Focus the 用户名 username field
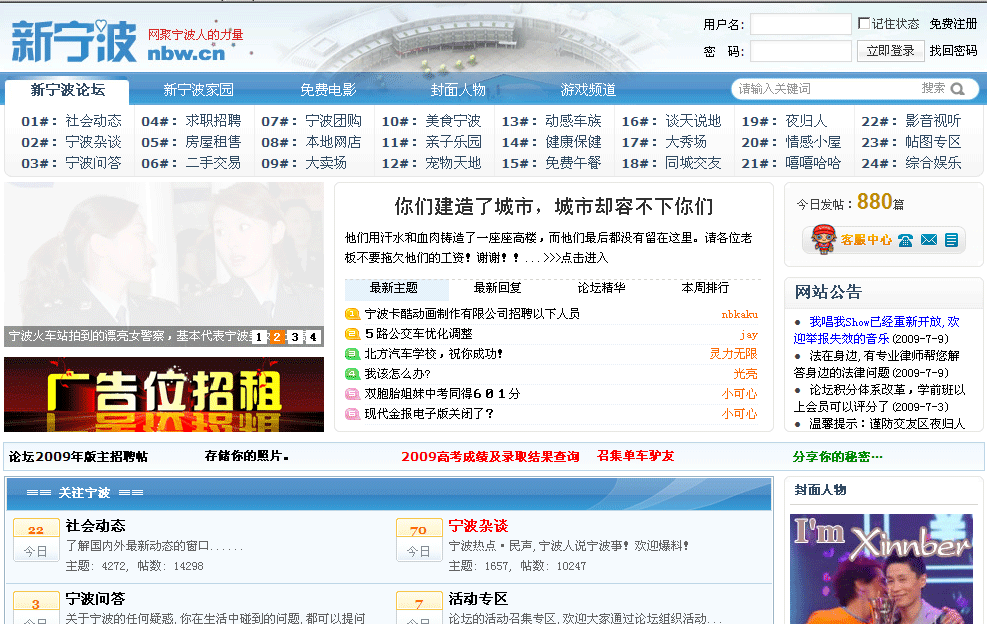Image resolution: width=987 pixels, height=624 pixels. click(x=801, y=25)
